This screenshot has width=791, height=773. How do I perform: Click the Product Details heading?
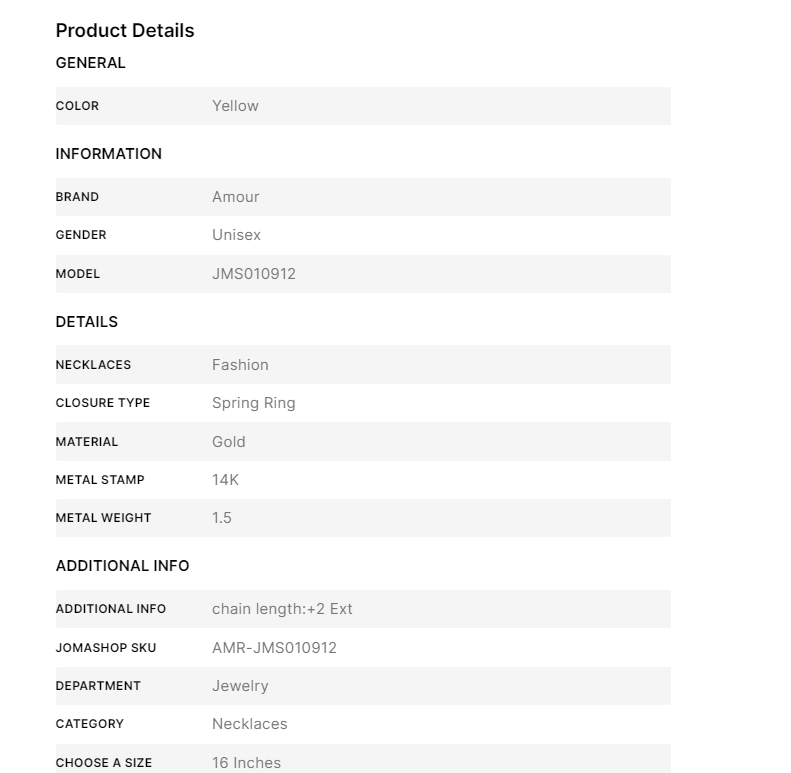pos(125,30)
